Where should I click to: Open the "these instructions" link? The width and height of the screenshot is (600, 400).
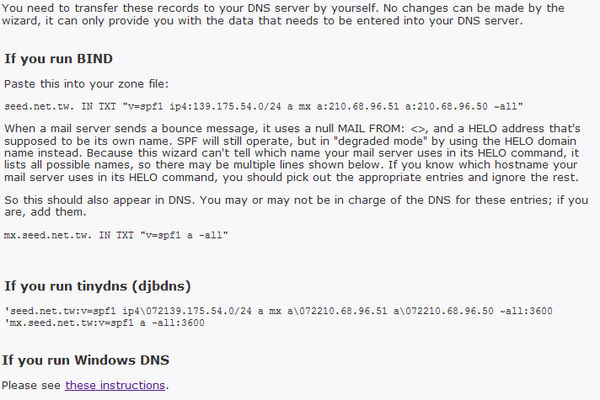coord(115,385)
